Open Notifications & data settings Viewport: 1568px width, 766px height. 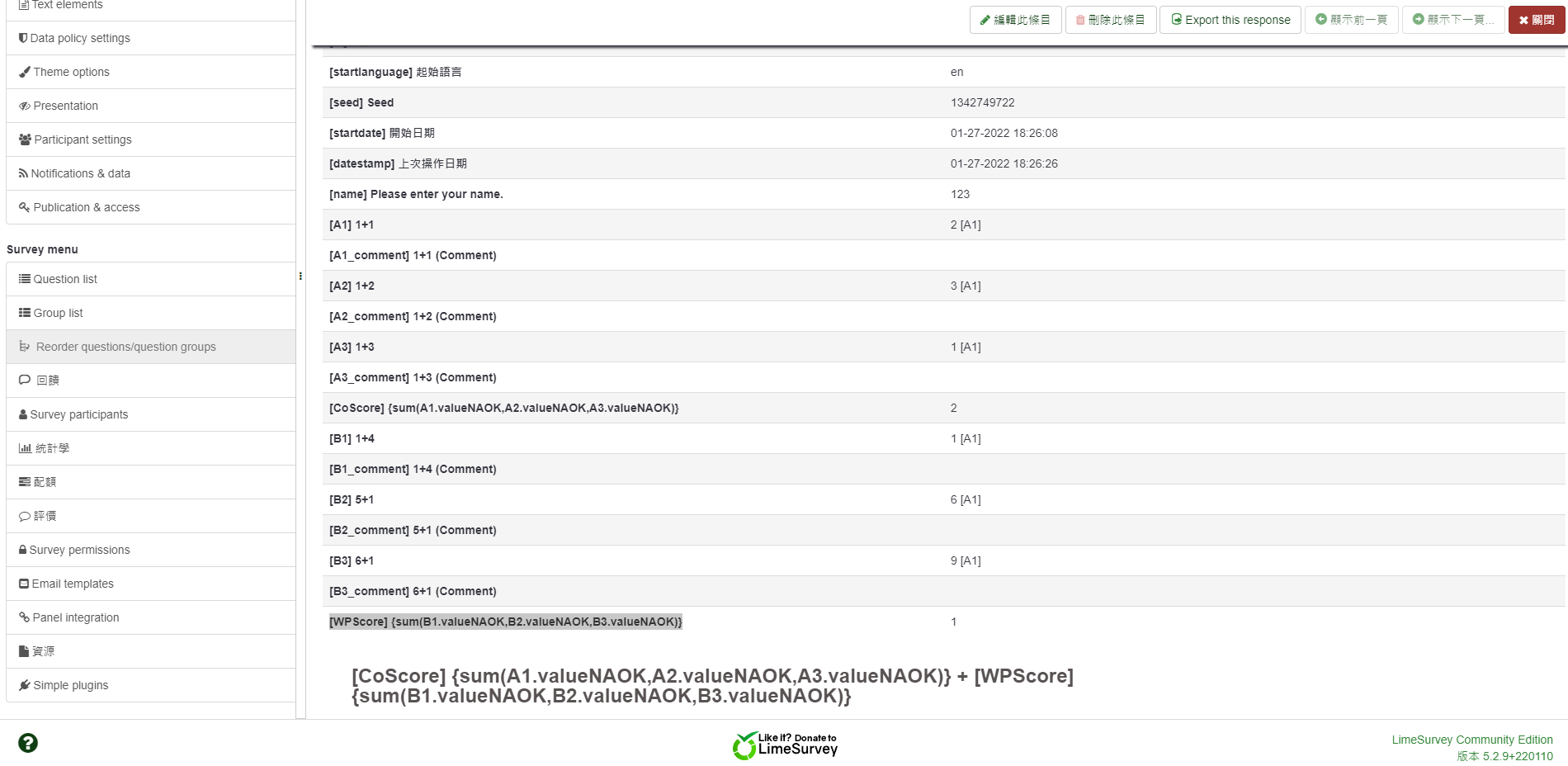(x=150, y=173)
